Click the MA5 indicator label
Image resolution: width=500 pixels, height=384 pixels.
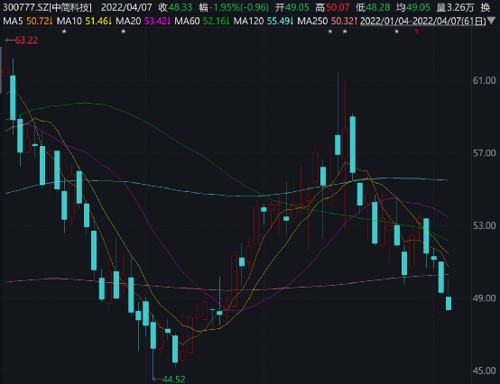pos(13,21)
